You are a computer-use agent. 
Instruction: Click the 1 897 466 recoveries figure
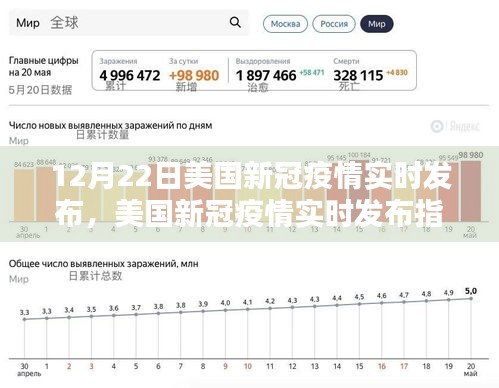point(266,75)
